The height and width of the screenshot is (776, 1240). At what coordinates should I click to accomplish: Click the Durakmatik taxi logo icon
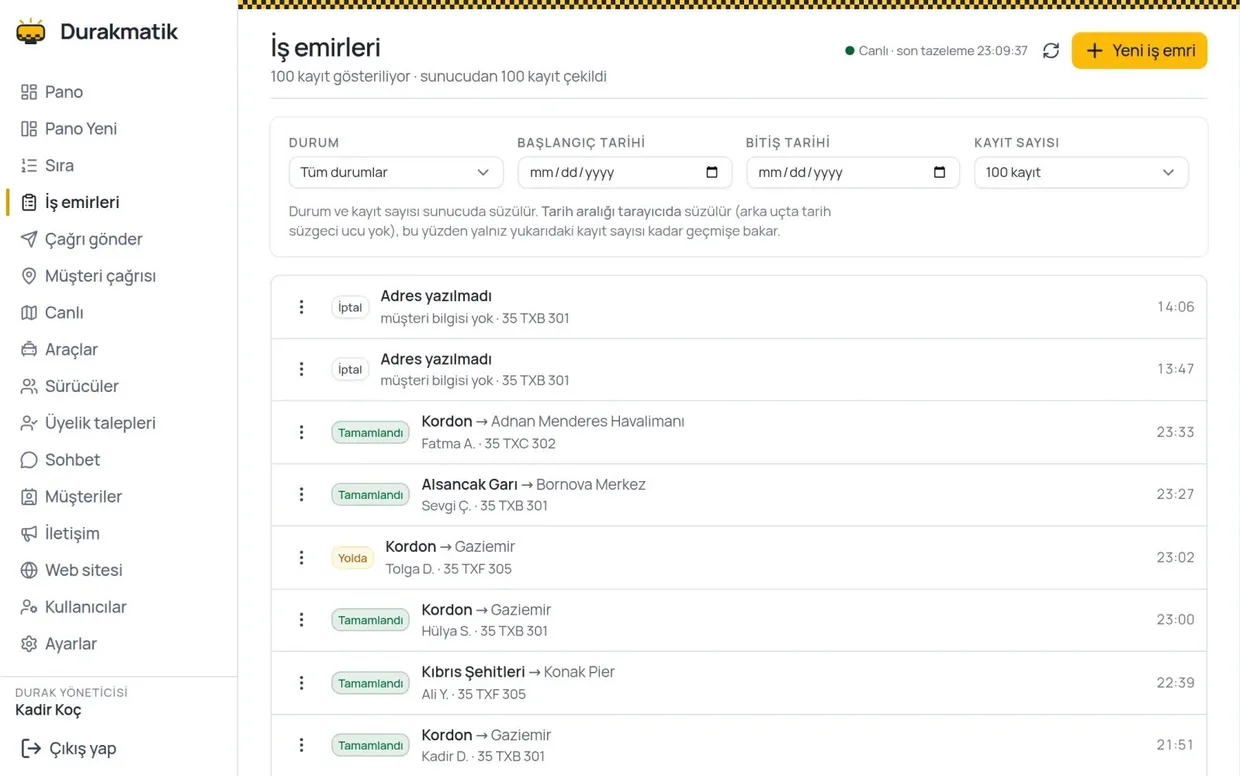click(31, 31)
